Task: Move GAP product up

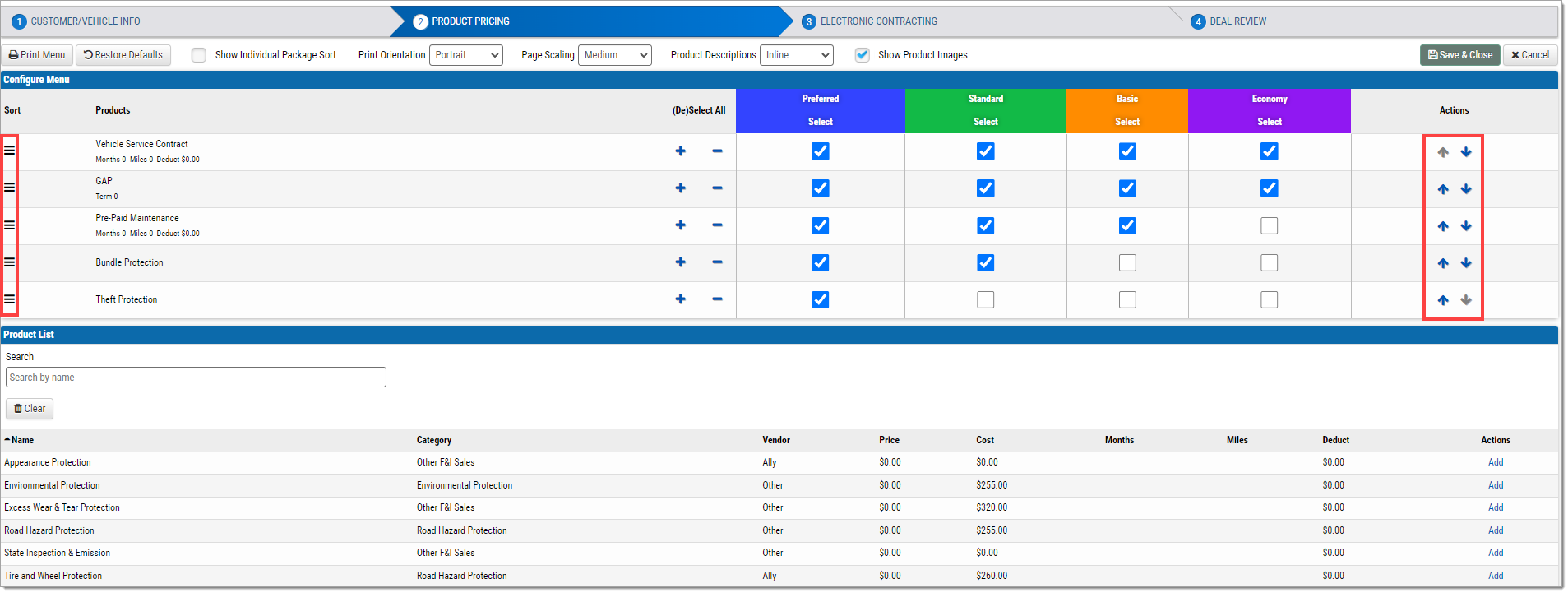Action: coord(1443,189)
